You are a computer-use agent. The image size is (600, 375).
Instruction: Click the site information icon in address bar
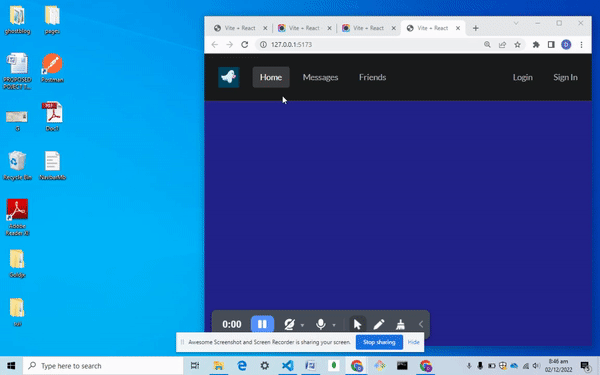(263, 44)
